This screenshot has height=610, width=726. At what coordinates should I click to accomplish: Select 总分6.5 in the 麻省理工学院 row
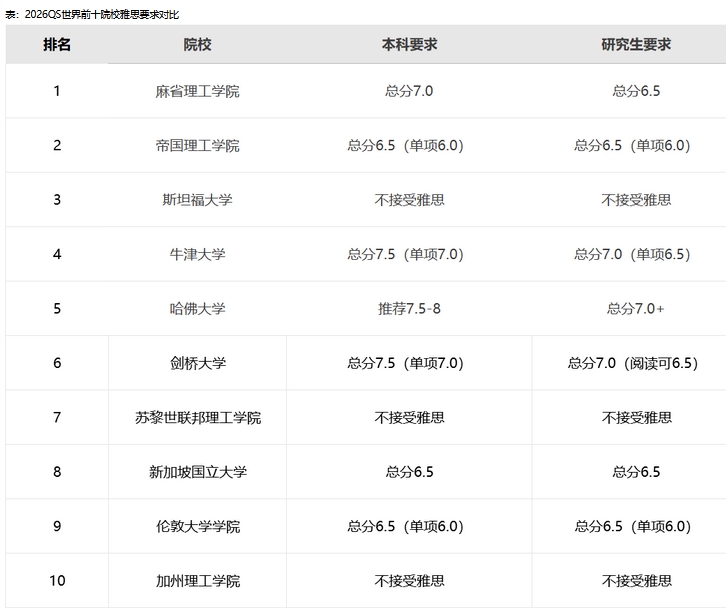[x=636, y=91]
